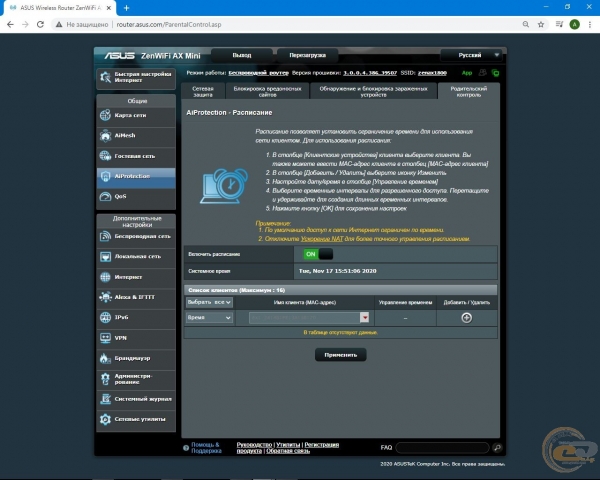Open the Обратная связь feedback link
This screenshot has height=480, width=600.
pos(288,451)
